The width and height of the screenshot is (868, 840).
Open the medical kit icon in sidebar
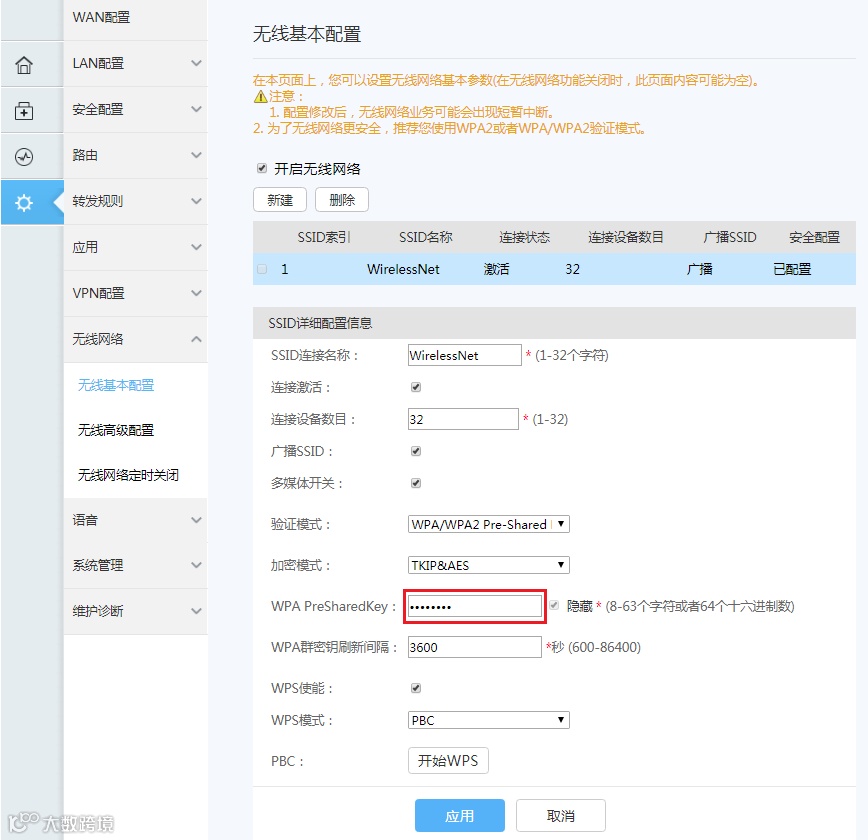pyautogui.click(x=24, y=111)
